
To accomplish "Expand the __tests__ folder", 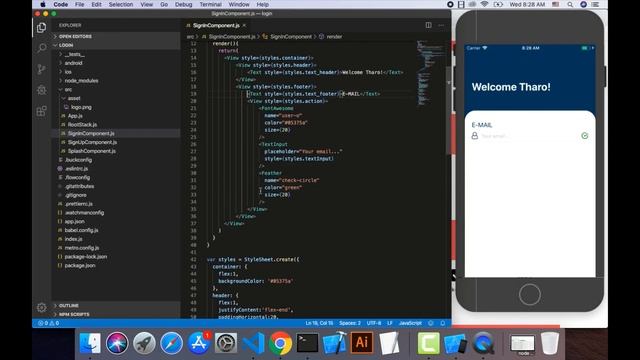I will [x=116, y=54].
